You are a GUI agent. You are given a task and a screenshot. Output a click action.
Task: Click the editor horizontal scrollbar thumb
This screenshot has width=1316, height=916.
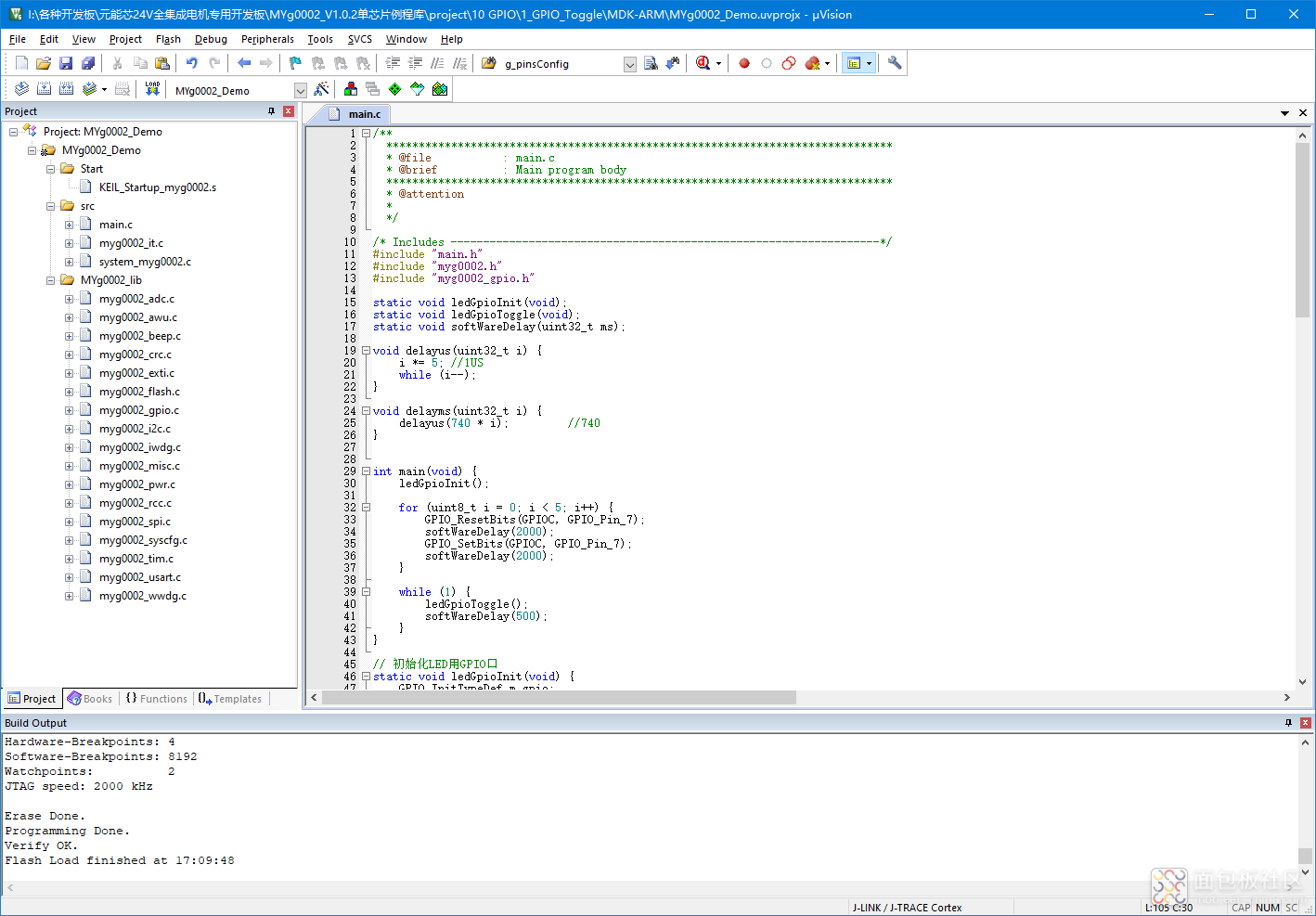click(559, 697)
